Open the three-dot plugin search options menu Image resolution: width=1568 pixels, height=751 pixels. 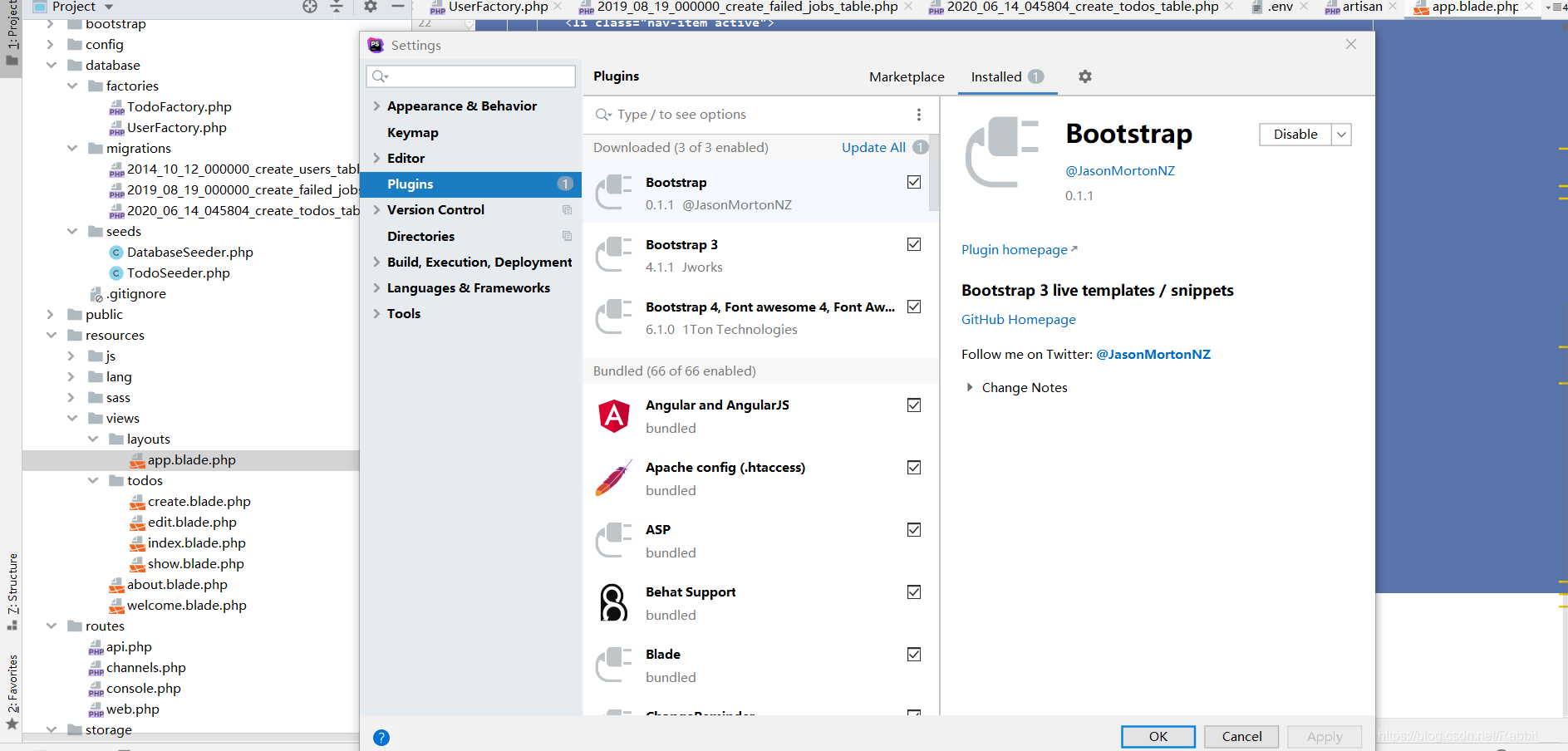point(918,115)
